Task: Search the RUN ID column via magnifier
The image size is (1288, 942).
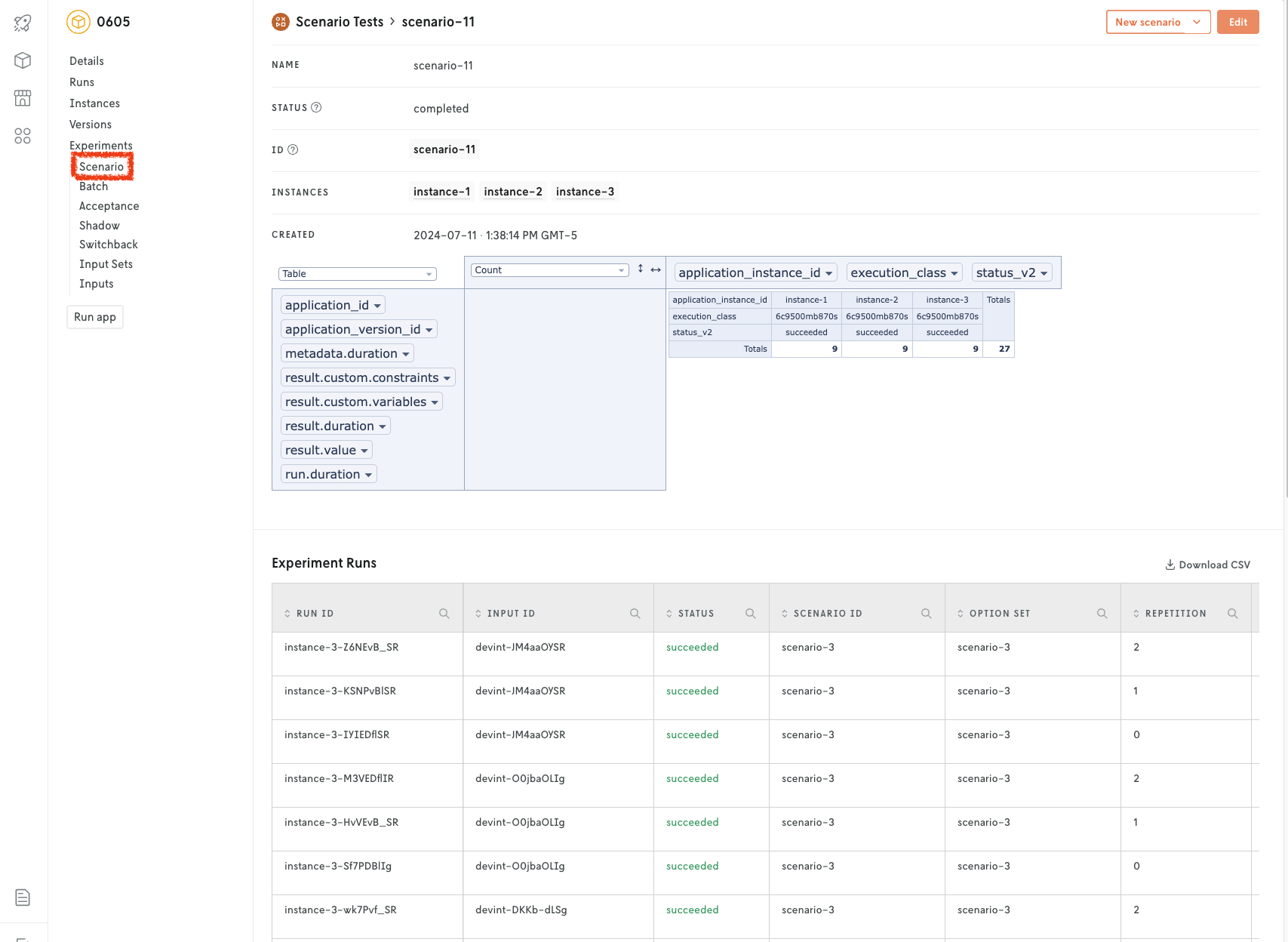Action: (444, 614)
